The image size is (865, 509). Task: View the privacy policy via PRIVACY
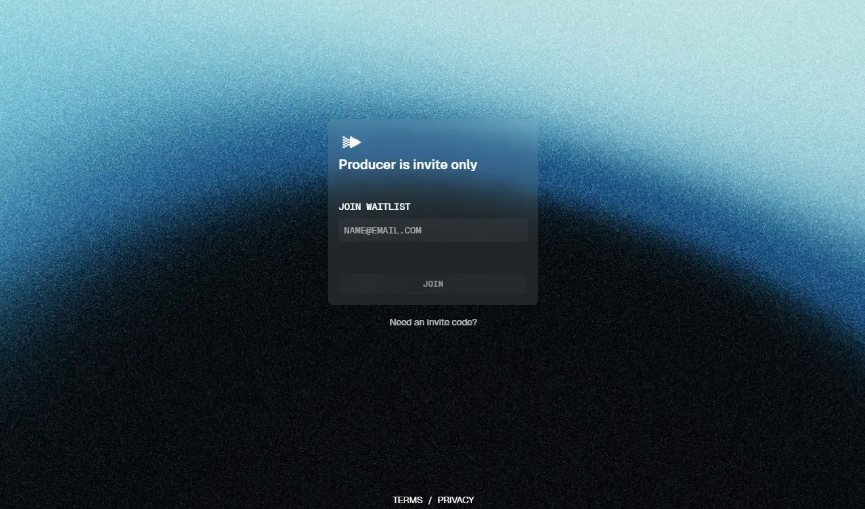[x=455, y=500]
